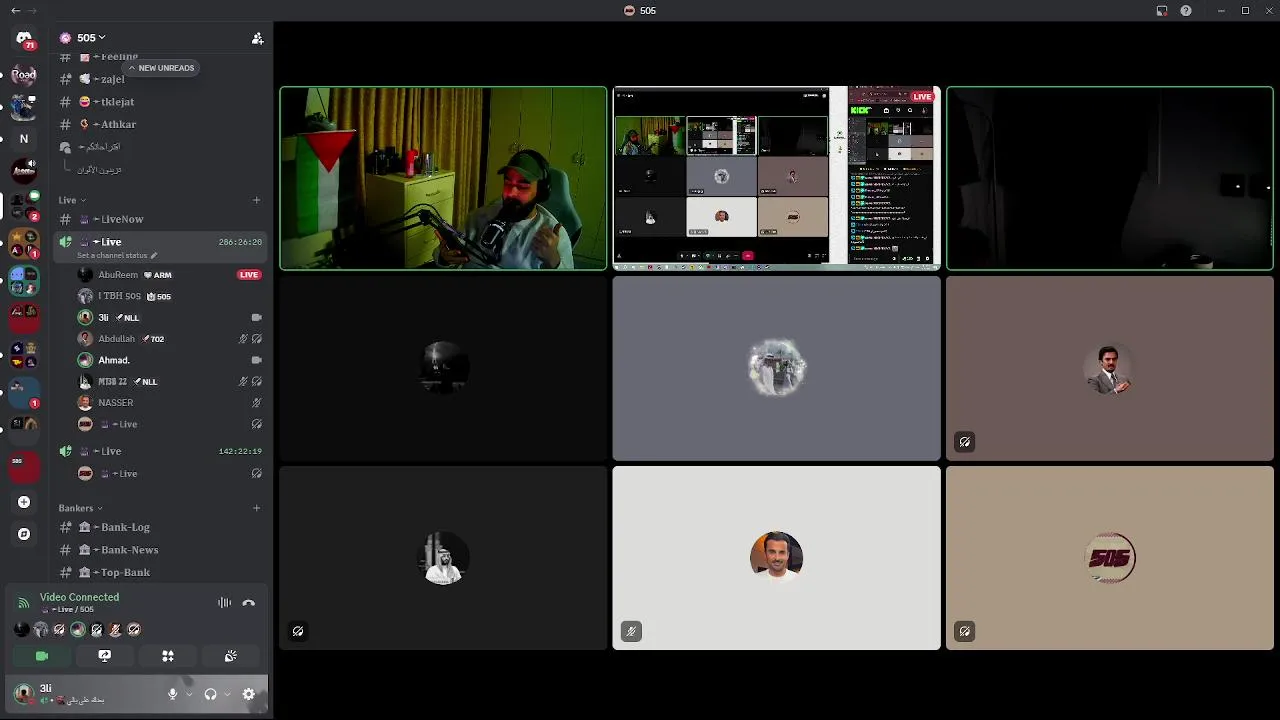This screenshot has width=1280, height=720.
Task: Open the Top-Bank channel
Action: (x=160, y=572)
